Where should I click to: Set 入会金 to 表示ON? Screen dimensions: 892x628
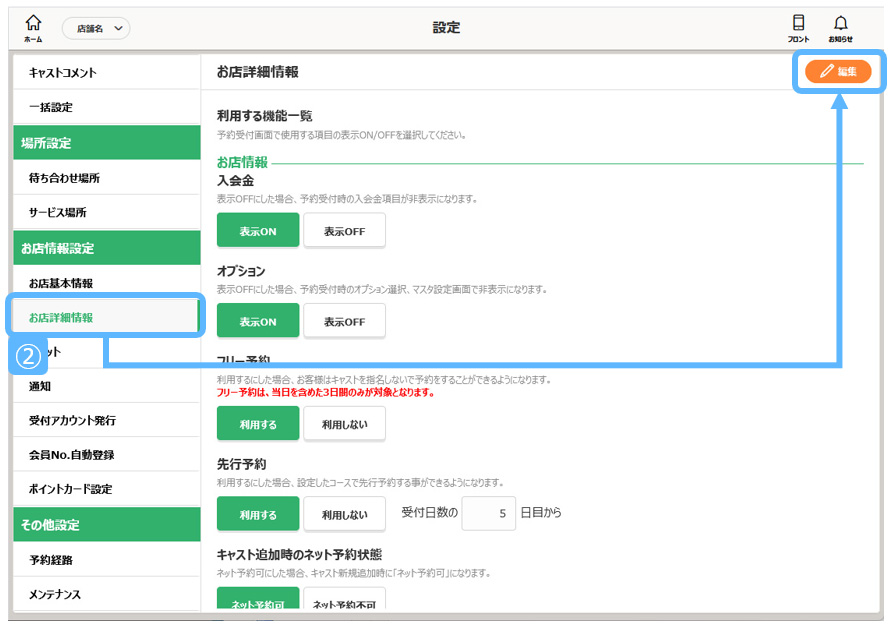point(258,231)
